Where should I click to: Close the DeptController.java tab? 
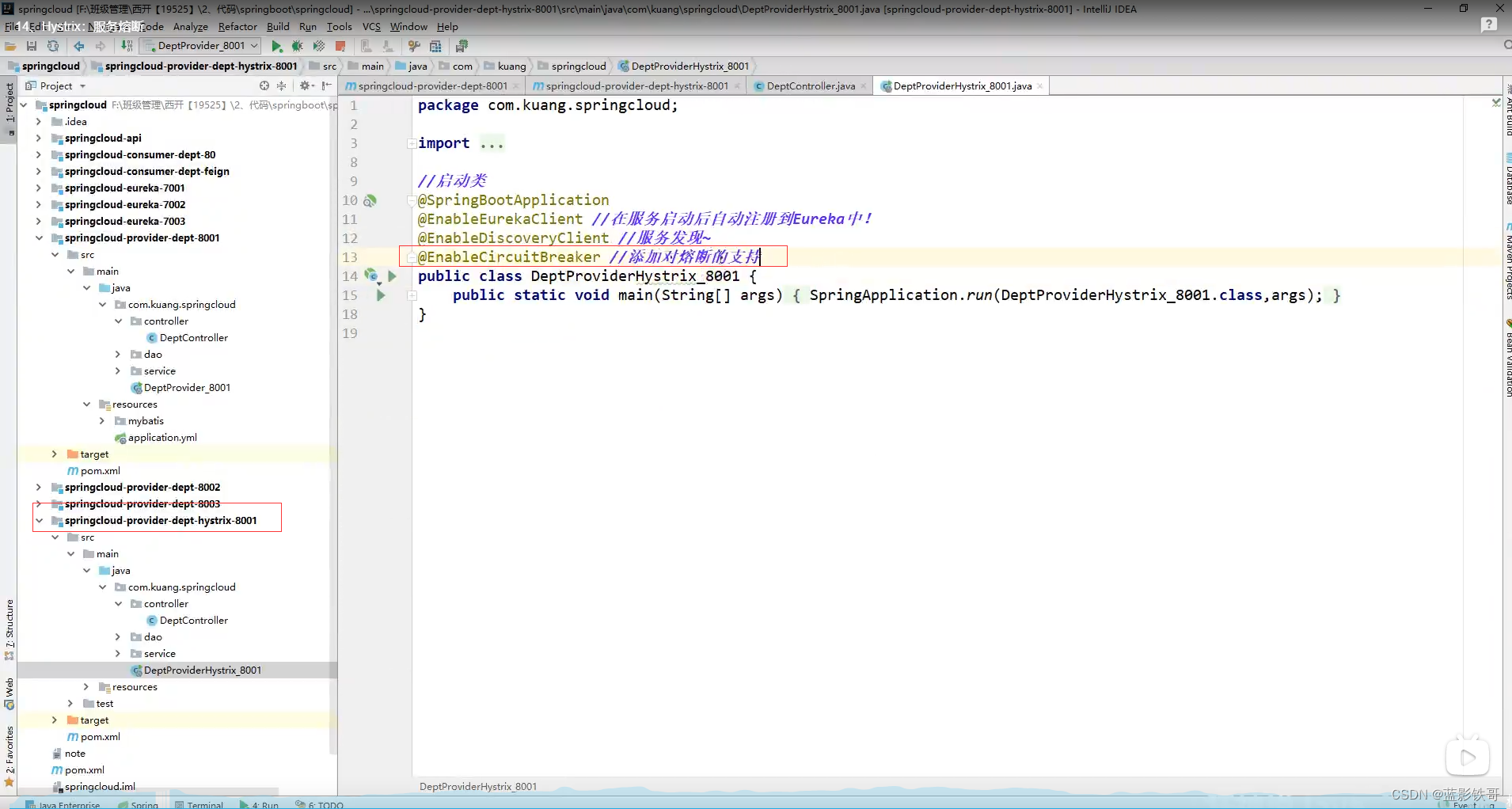point(863,86)
